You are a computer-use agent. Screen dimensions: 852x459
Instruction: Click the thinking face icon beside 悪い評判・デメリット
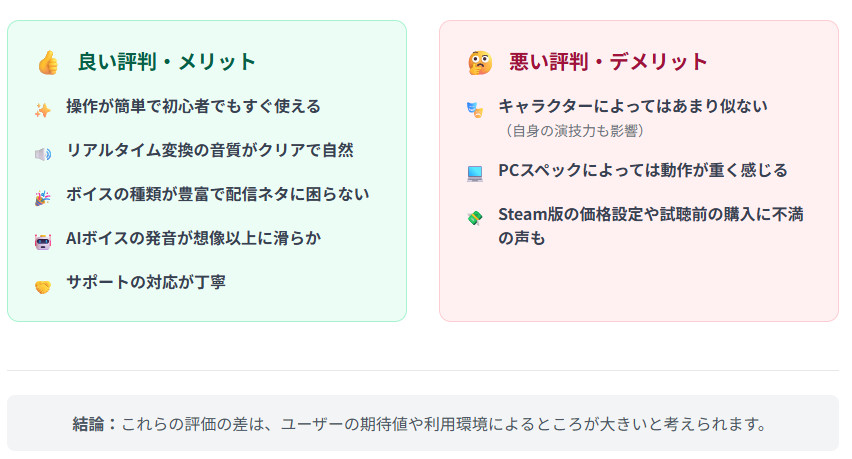479,63
